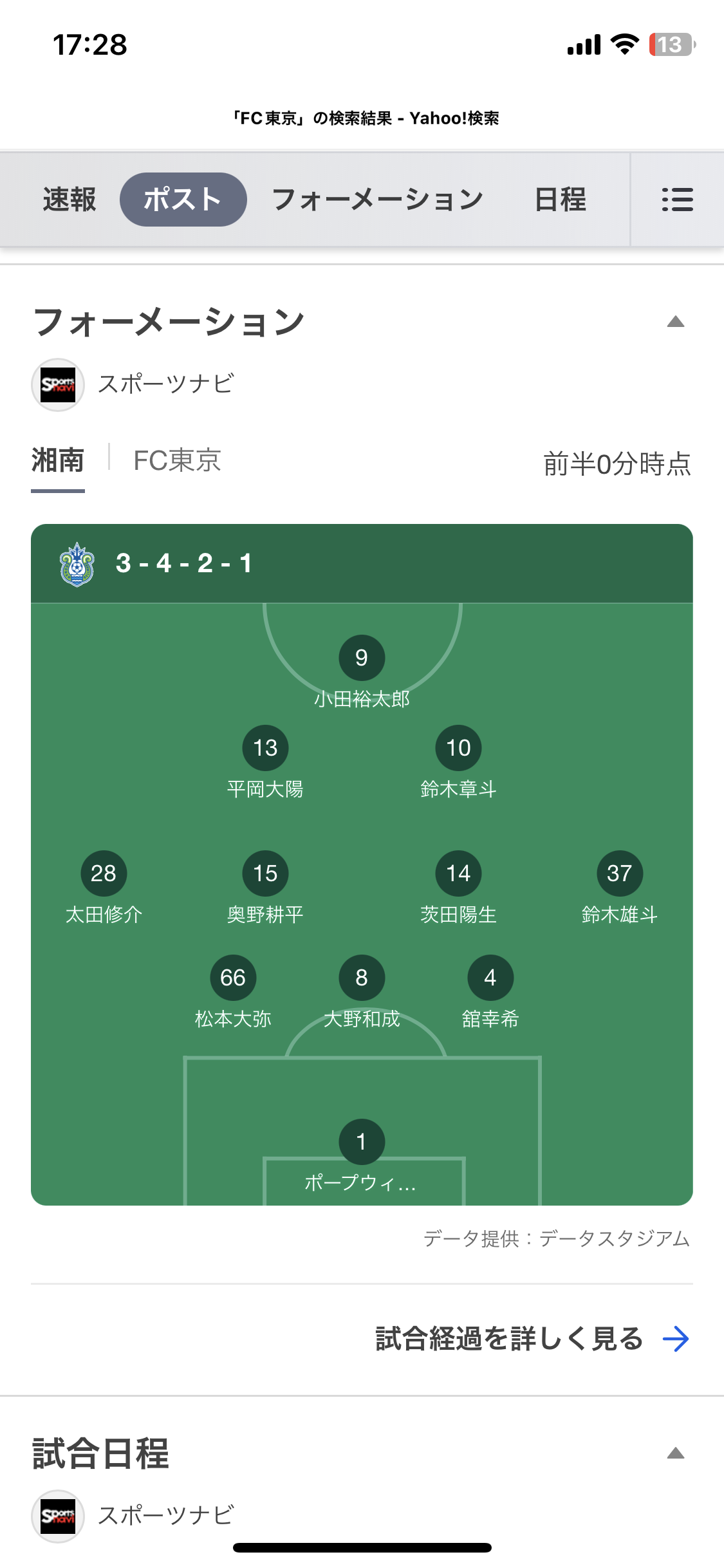This screenshot has height=1568, width=724.
Task: Tap the Shonan Bellmare club crest
Action: (x=77, y=564)
